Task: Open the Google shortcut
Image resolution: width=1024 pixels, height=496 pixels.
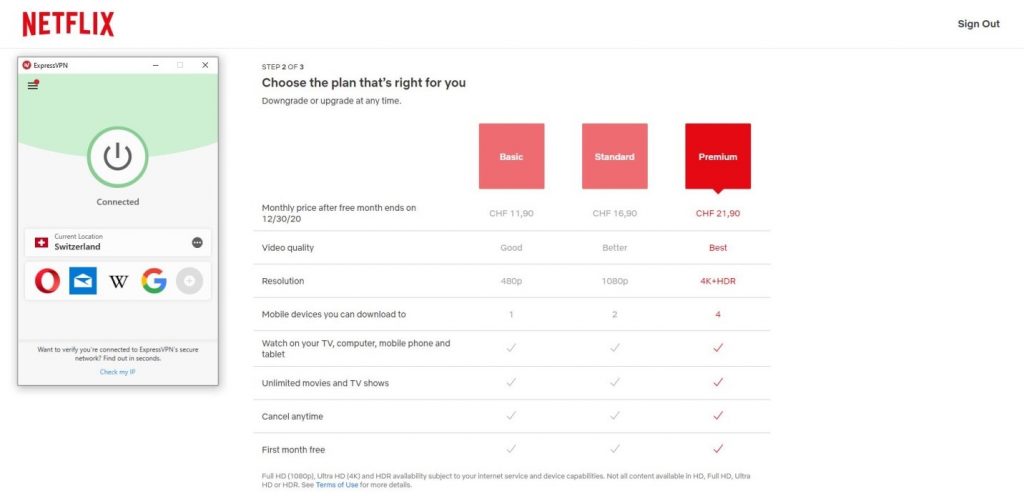Action: click(x=154, y=281)
